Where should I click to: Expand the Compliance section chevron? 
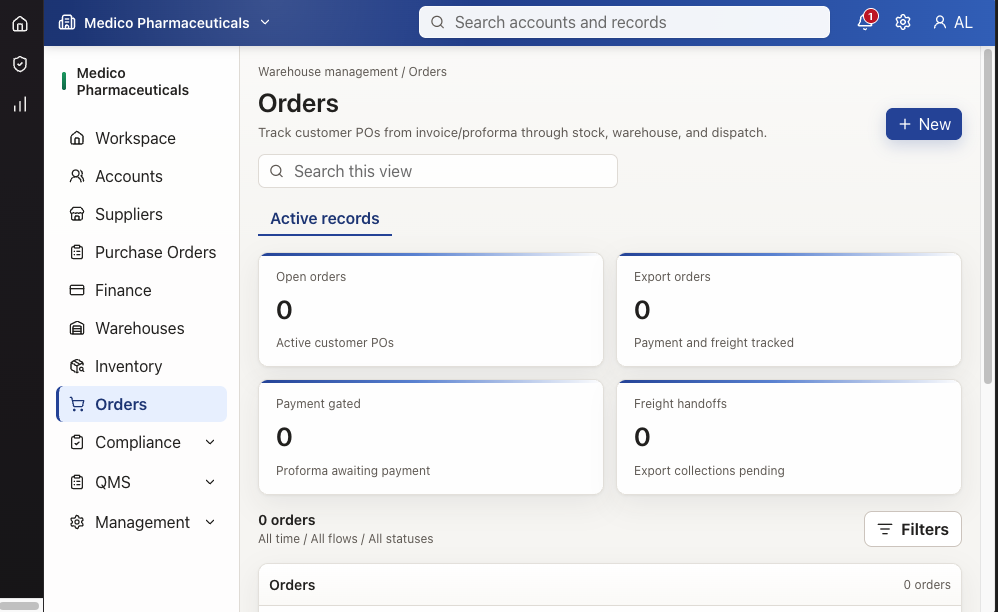[210, 442]
